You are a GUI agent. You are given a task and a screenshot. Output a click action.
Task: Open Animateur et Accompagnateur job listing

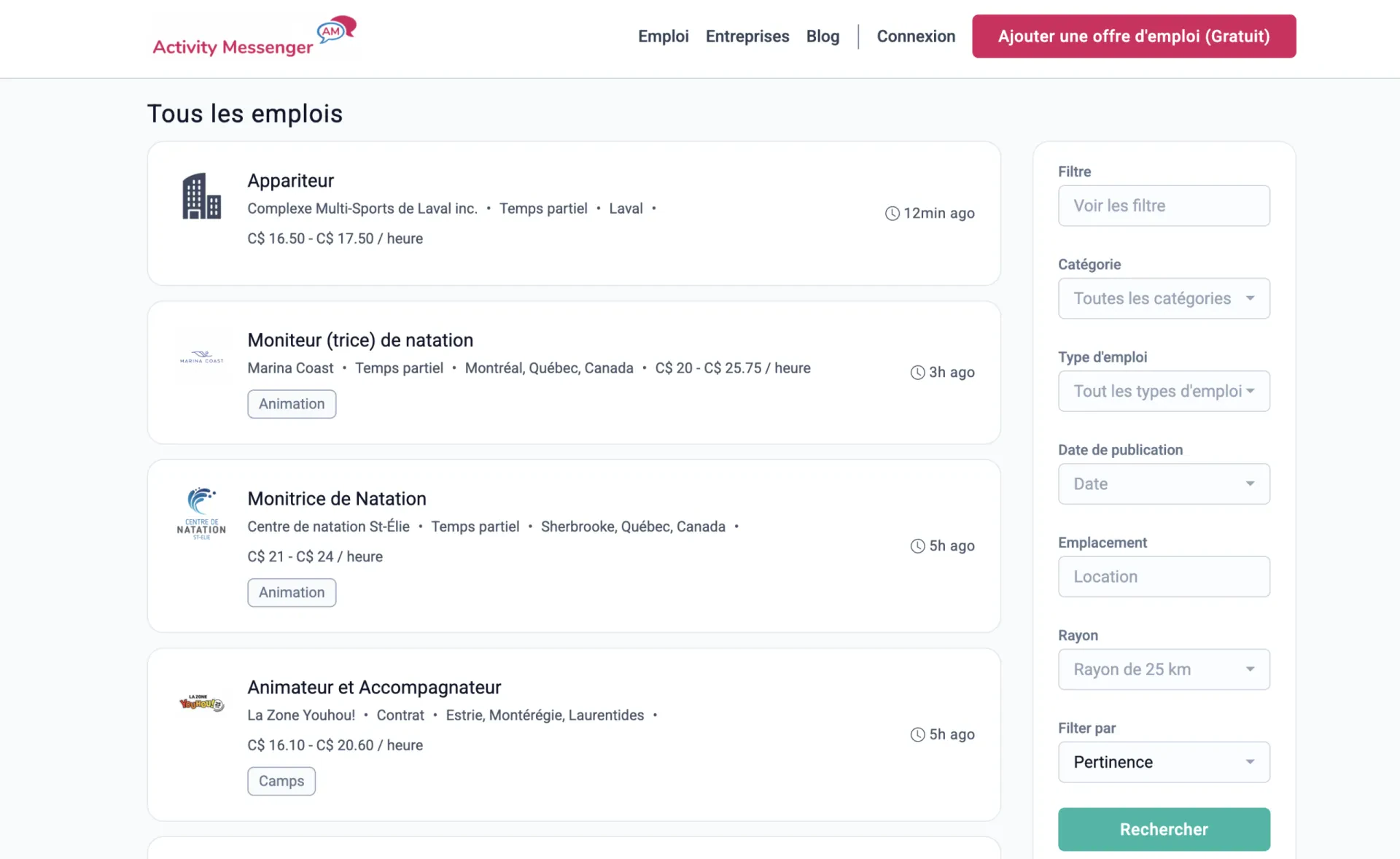click(374, 688)
